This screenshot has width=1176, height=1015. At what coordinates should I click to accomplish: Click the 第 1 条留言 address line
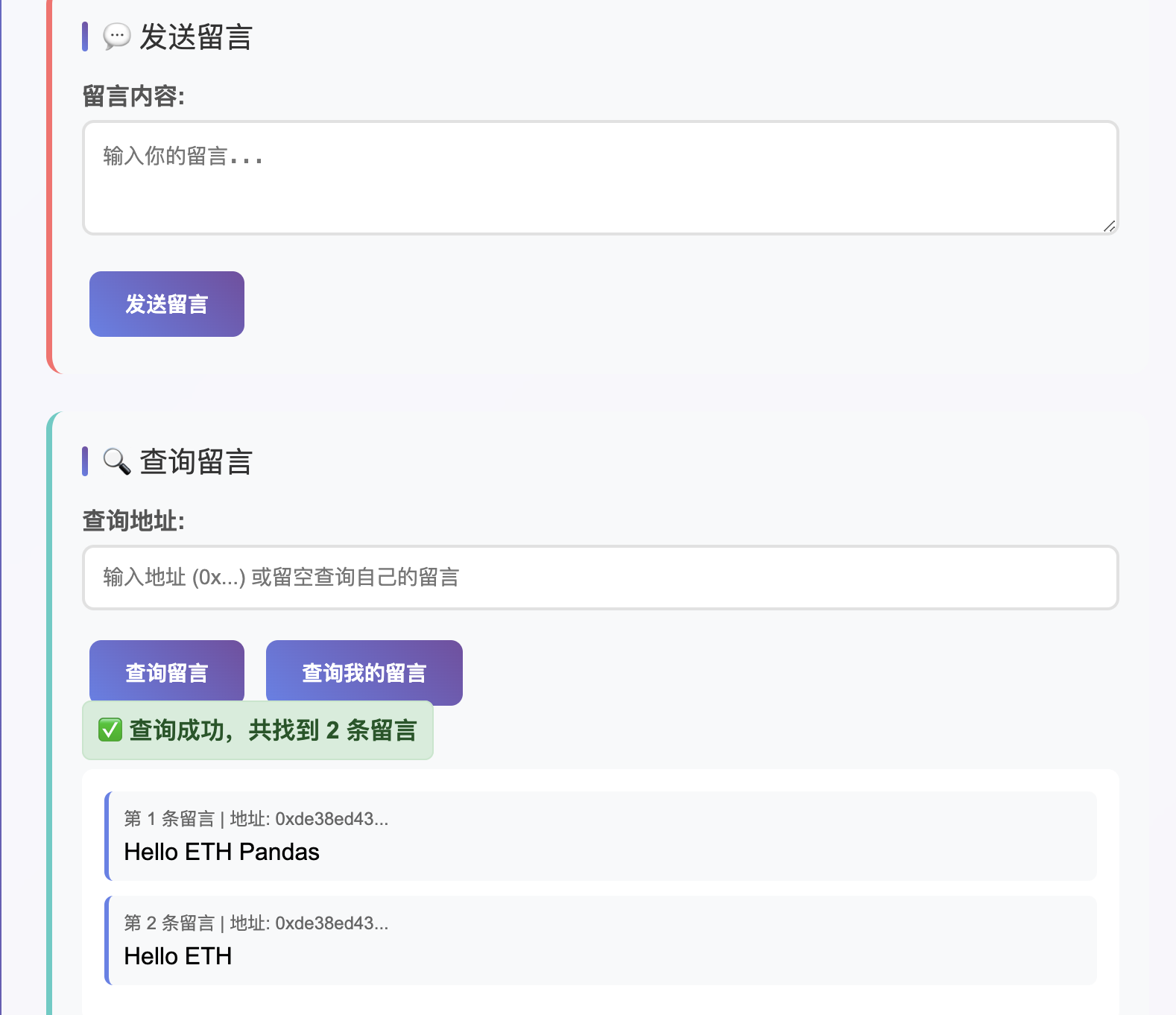(x=256, y=819)
